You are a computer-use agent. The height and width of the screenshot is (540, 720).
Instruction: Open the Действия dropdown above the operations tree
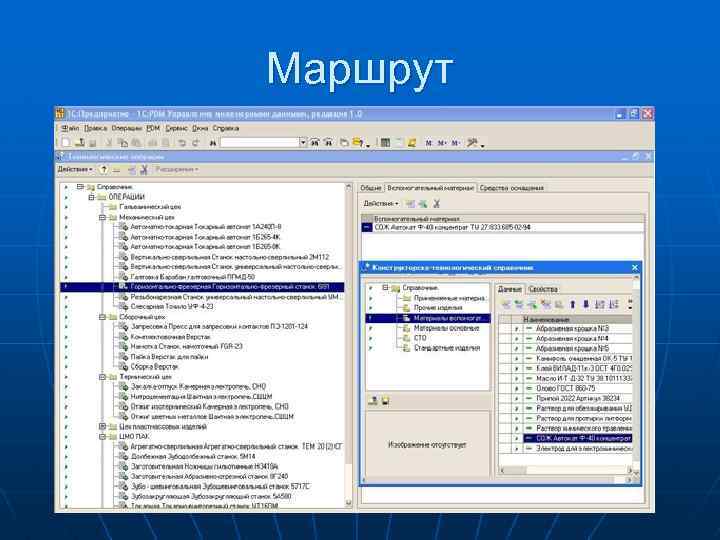pyautogui.click(x=75, y=169)
